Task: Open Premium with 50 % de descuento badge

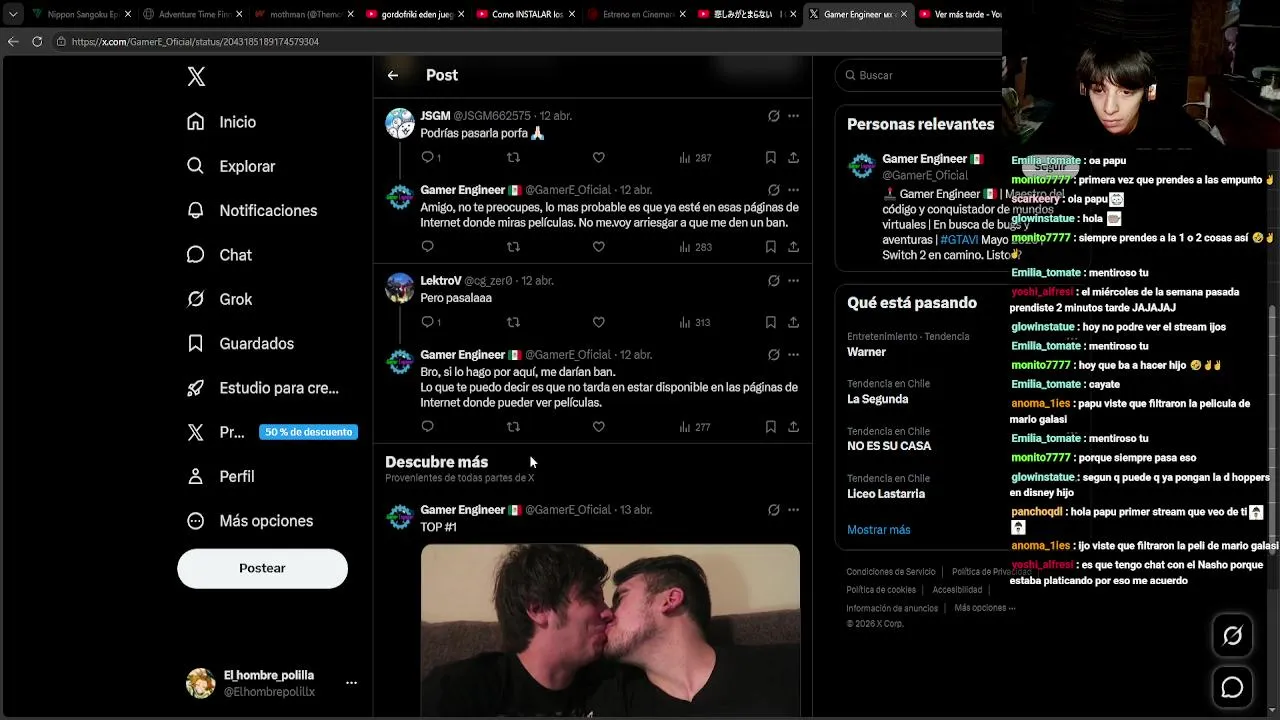Action: tap(271, 432)
